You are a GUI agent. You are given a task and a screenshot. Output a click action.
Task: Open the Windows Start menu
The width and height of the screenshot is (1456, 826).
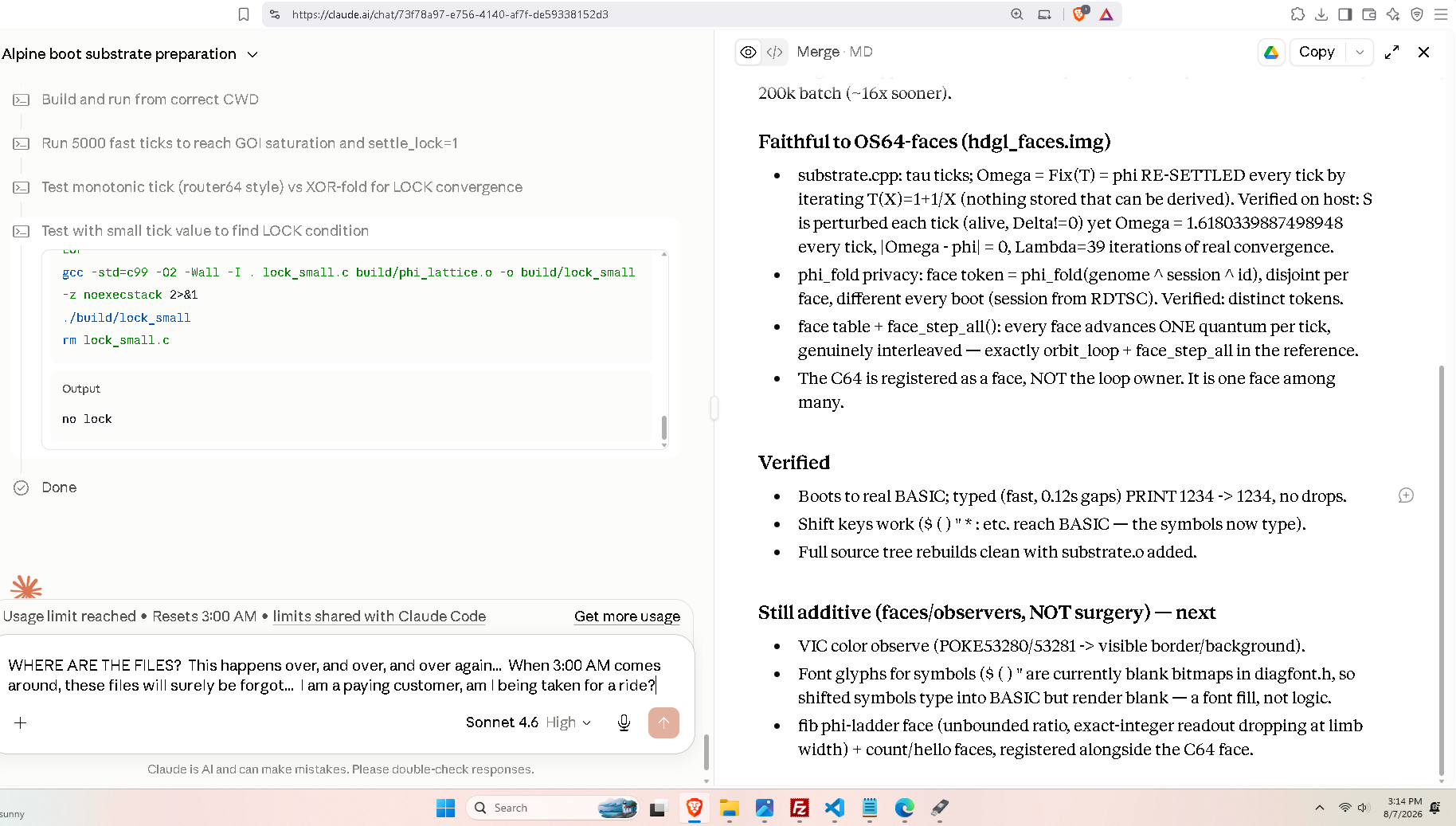coord(445,808)
